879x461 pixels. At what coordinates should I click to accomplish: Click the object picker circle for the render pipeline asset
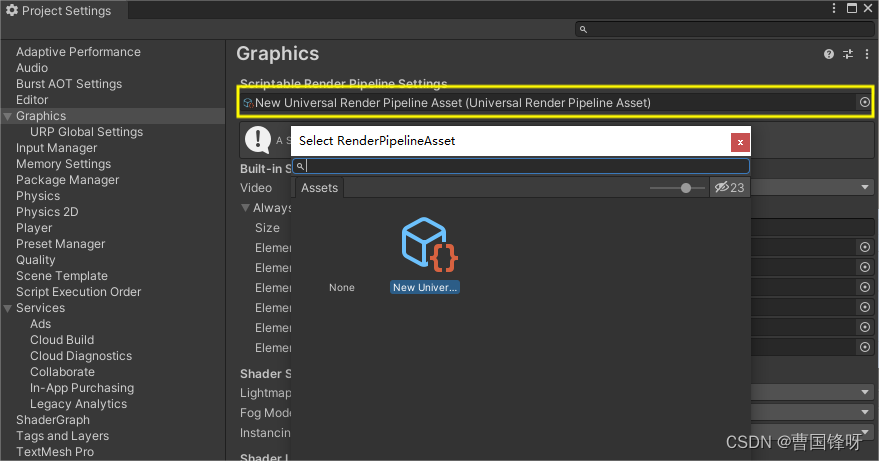point(864,102)
